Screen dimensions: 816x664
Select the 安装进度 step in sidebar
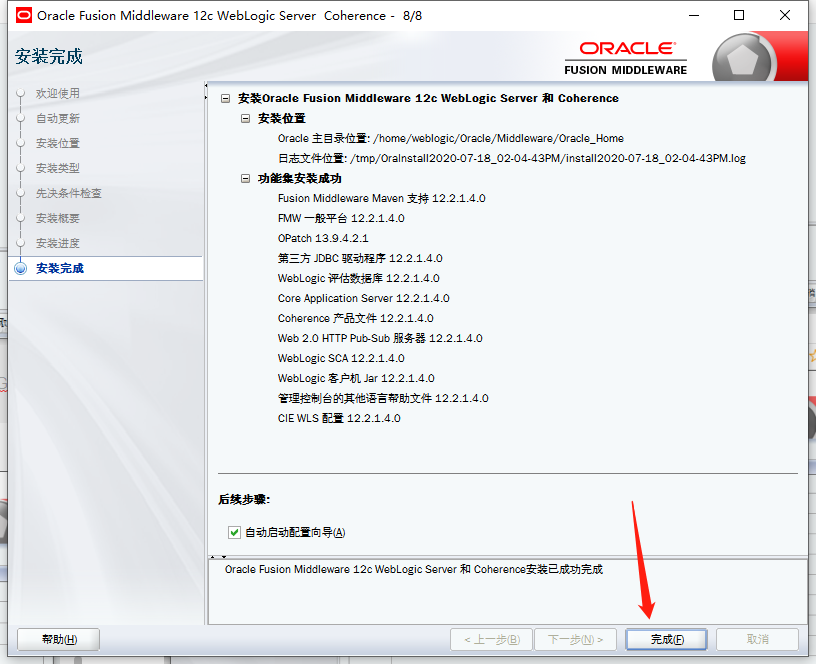tap(58, 243)
